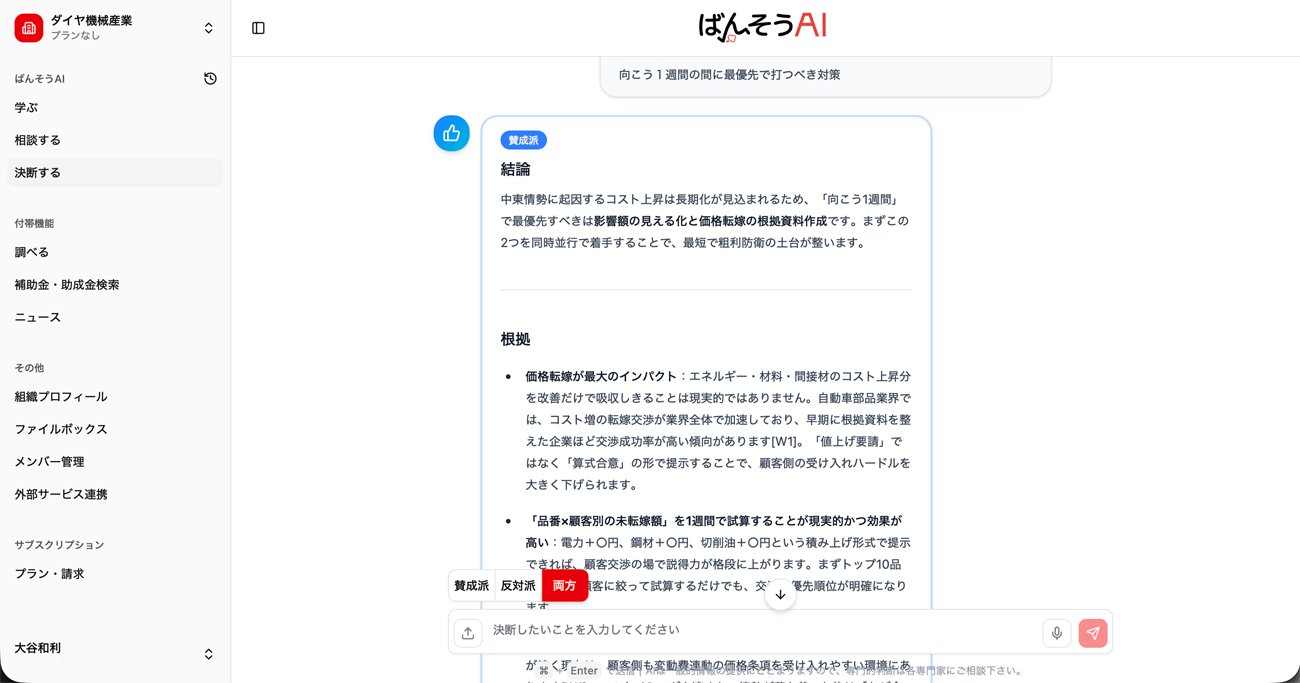Open chat history clock icon
The image size is (1300, 683).
click(210, 78)
